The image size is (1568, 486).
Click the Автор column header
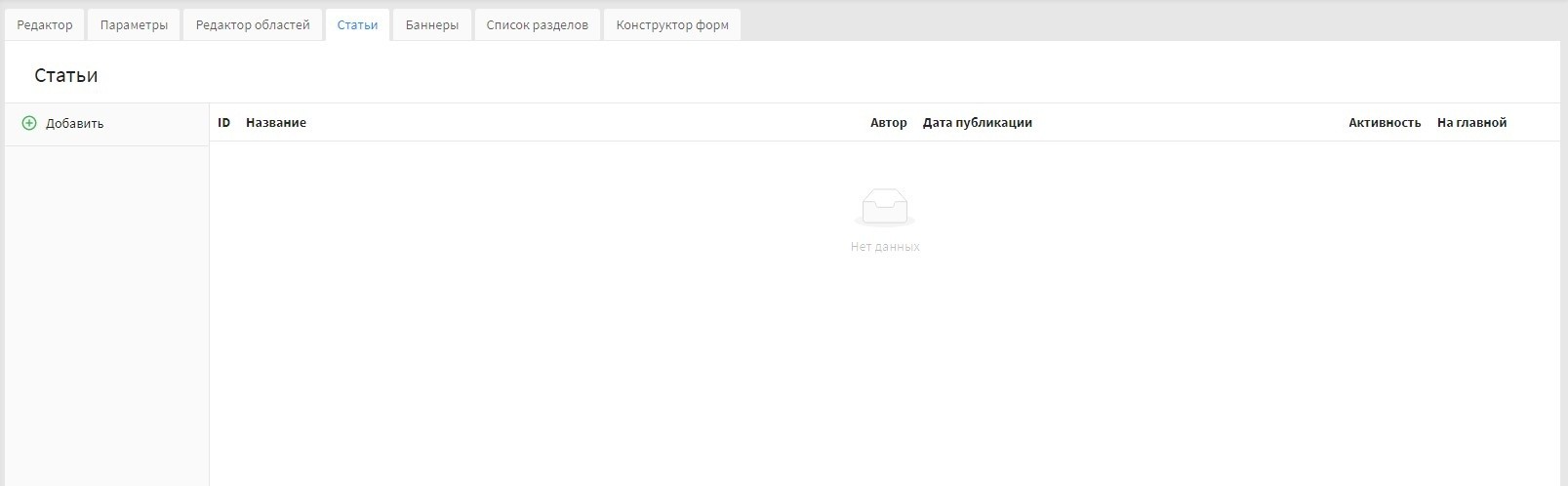tap(888, 123)
